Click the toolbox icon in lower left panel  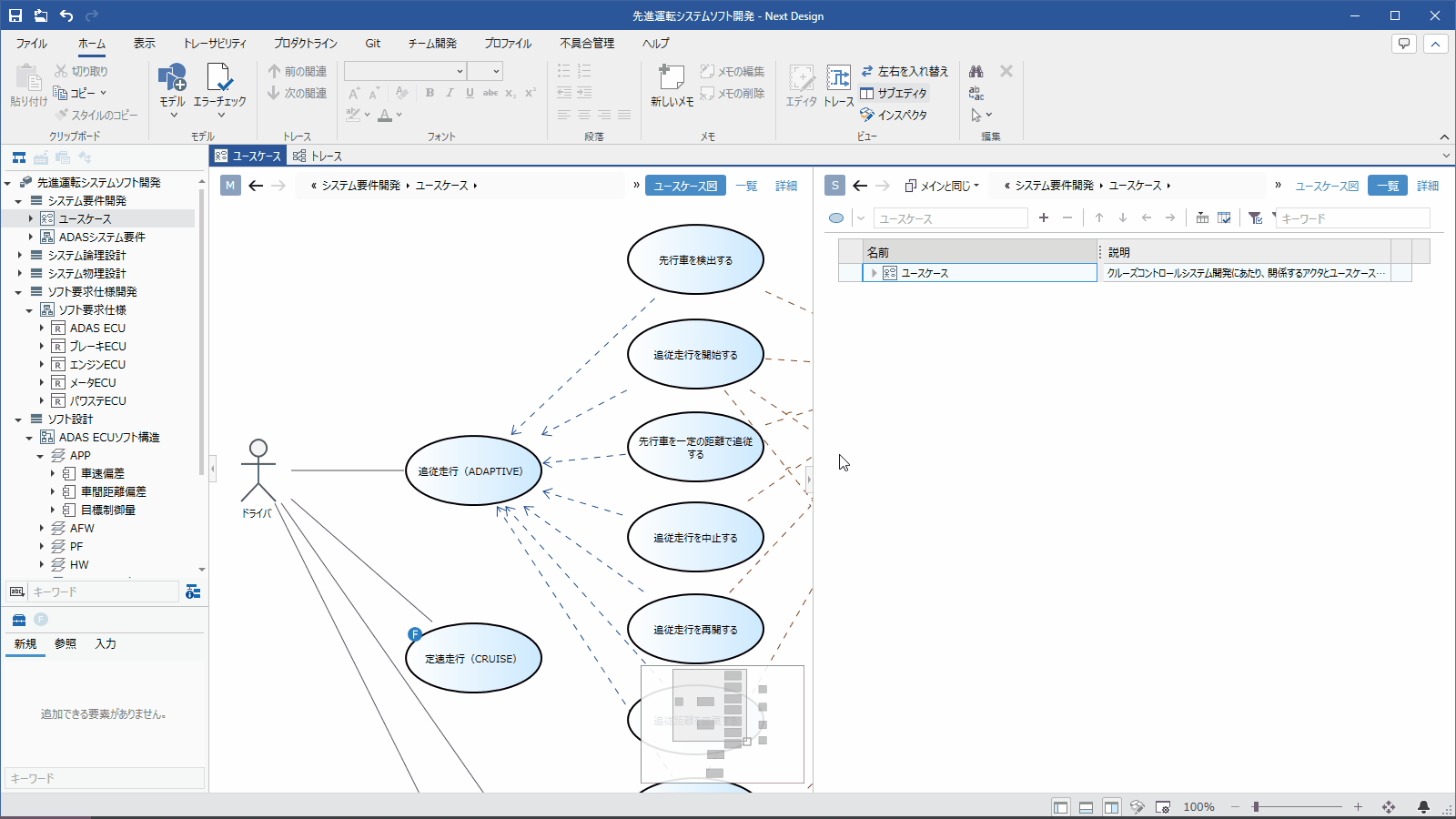click(19, 620)
